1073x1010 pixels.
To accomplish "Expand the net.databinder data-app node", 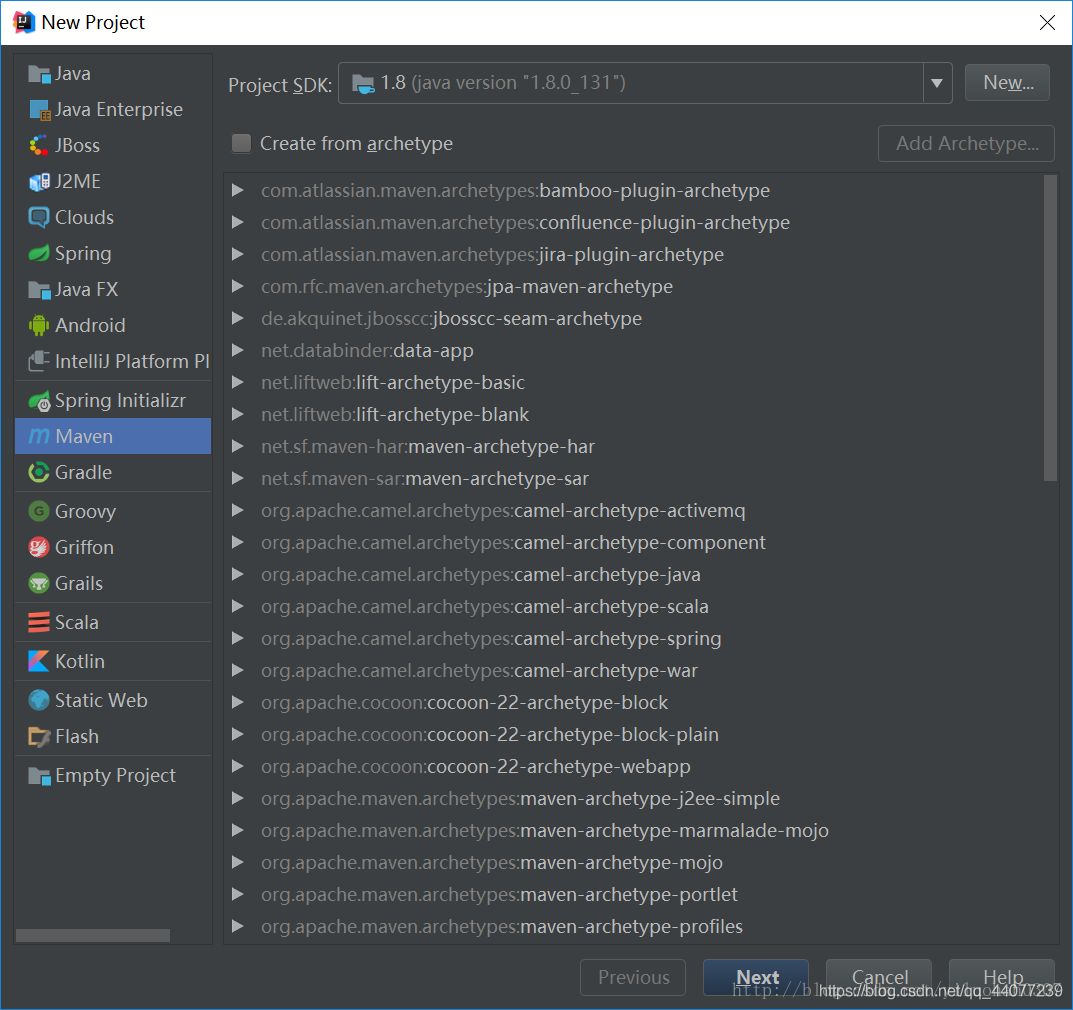I will click(x=237, y=350).
